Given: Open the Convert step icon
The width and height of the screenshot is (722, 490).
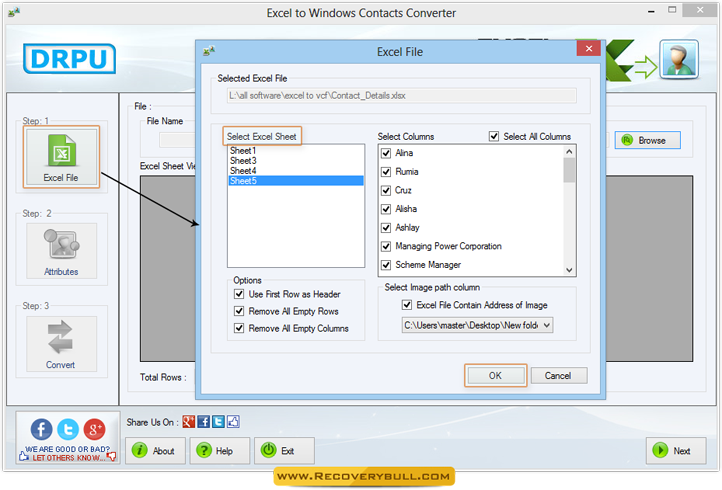Looking at the screenshot, I should click(x=61, y=344).
